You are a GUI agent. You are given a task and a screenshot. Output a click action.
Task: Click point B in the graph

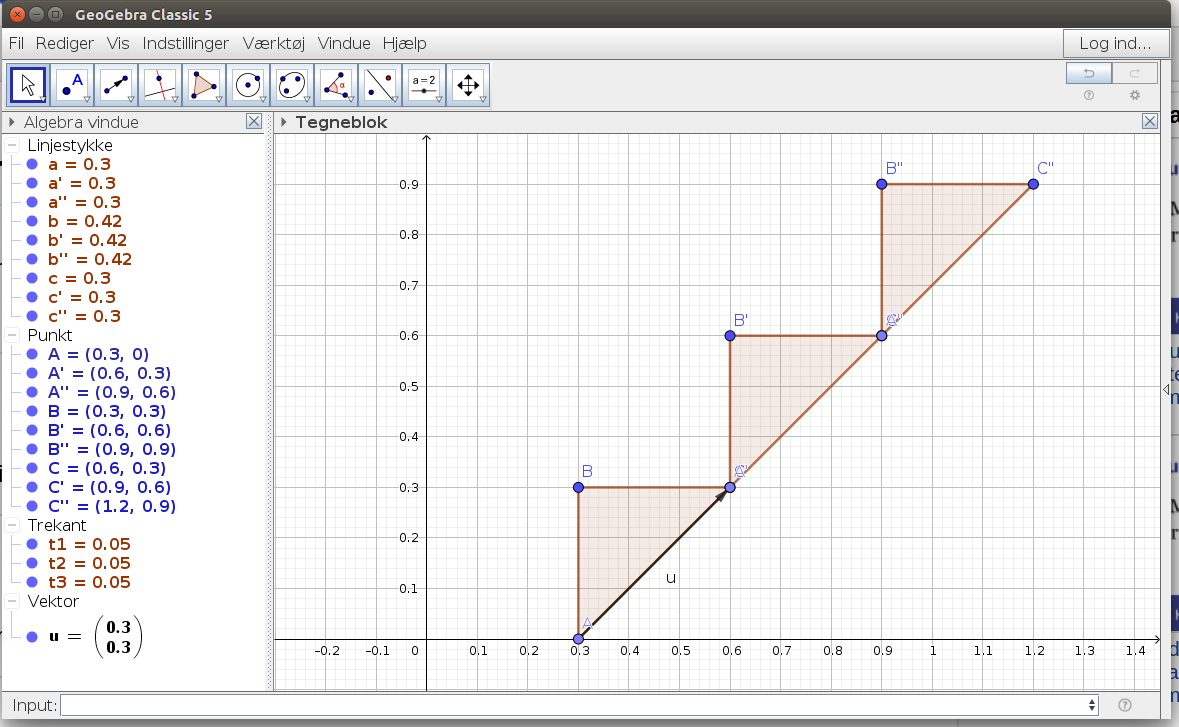[x=578, y=487]
